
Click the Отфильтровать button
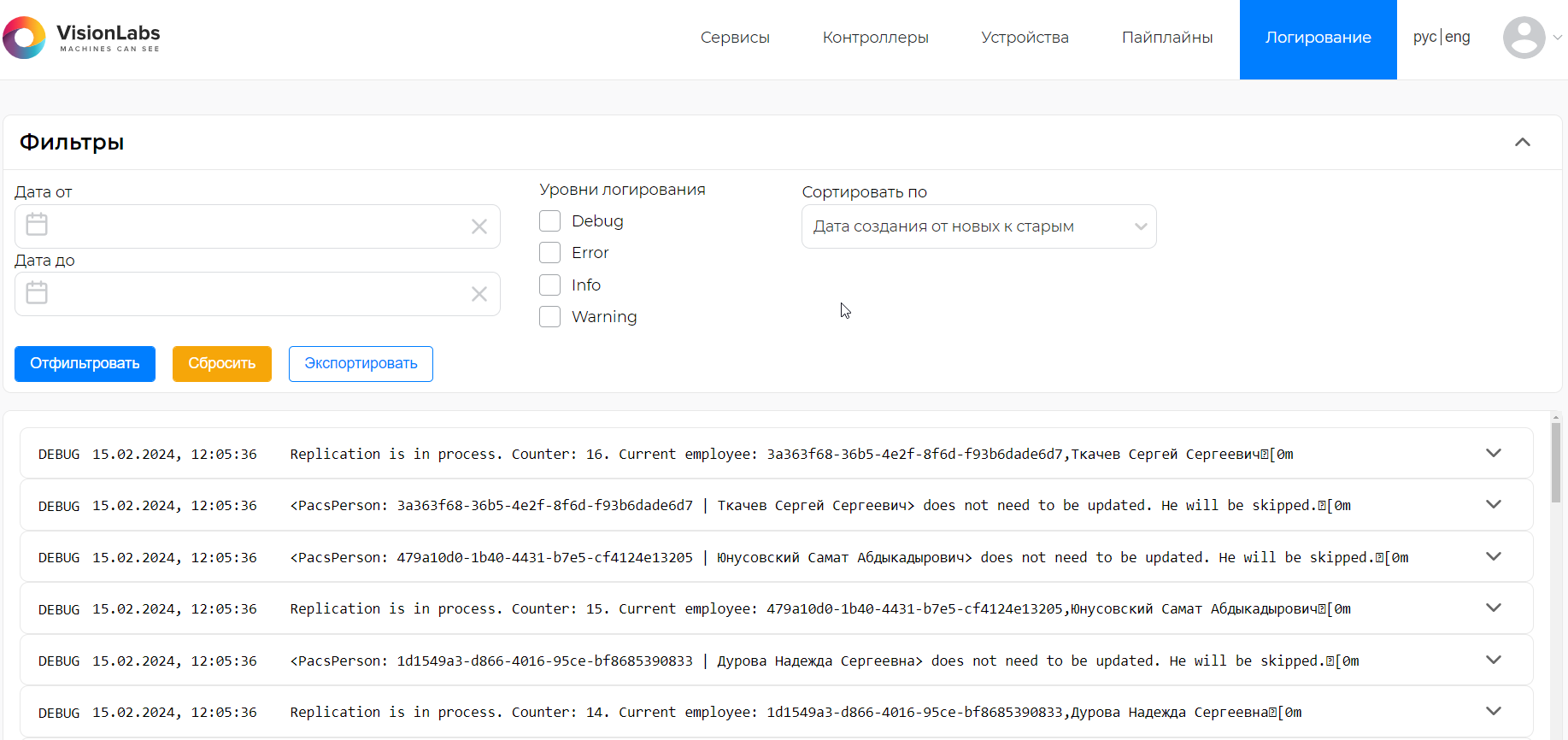[x=85, y=364]
